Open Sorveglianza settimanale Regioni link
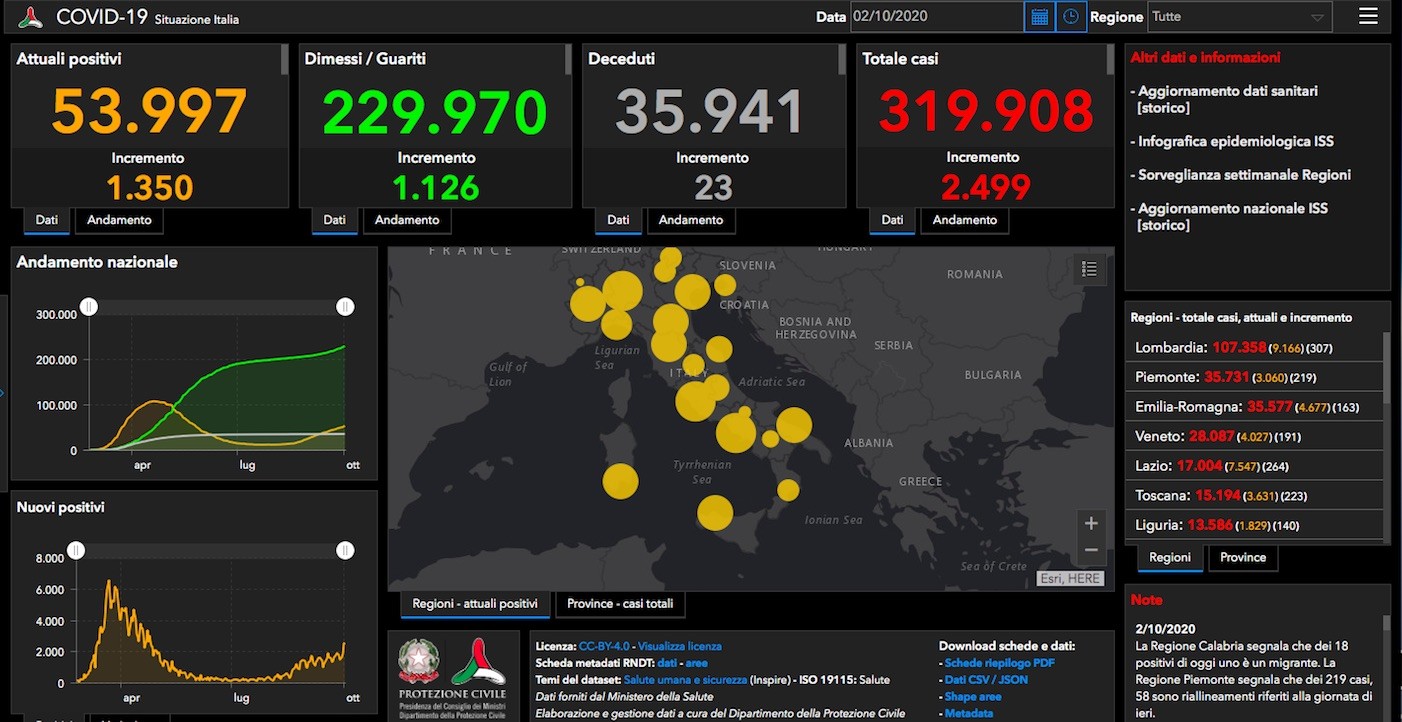The height and width of the screenshot is (722, 1402). 1244,175
